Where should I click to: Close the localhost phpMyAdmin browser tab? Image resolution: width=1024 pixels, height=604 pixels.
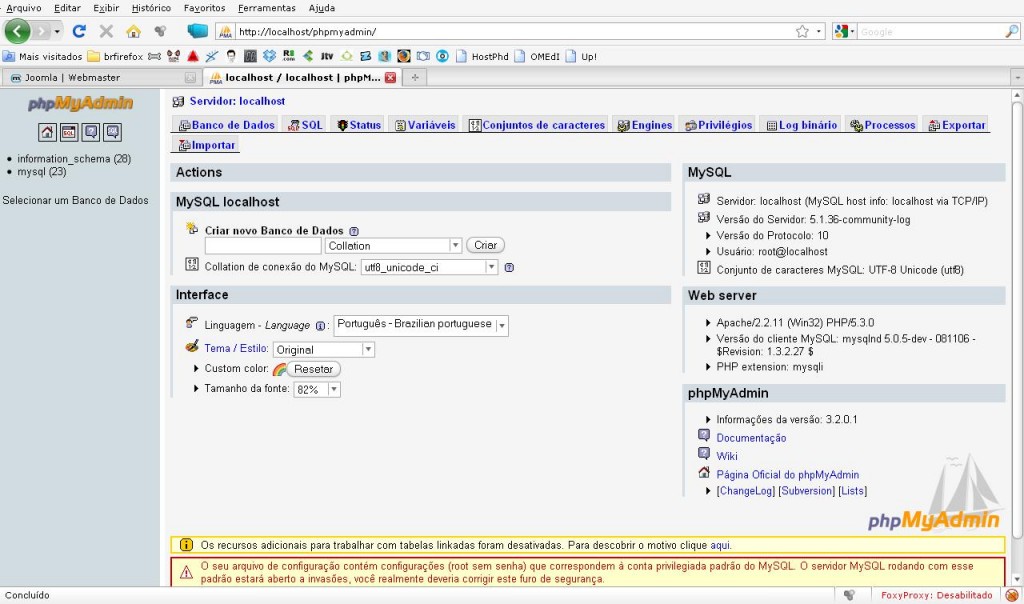391,77
